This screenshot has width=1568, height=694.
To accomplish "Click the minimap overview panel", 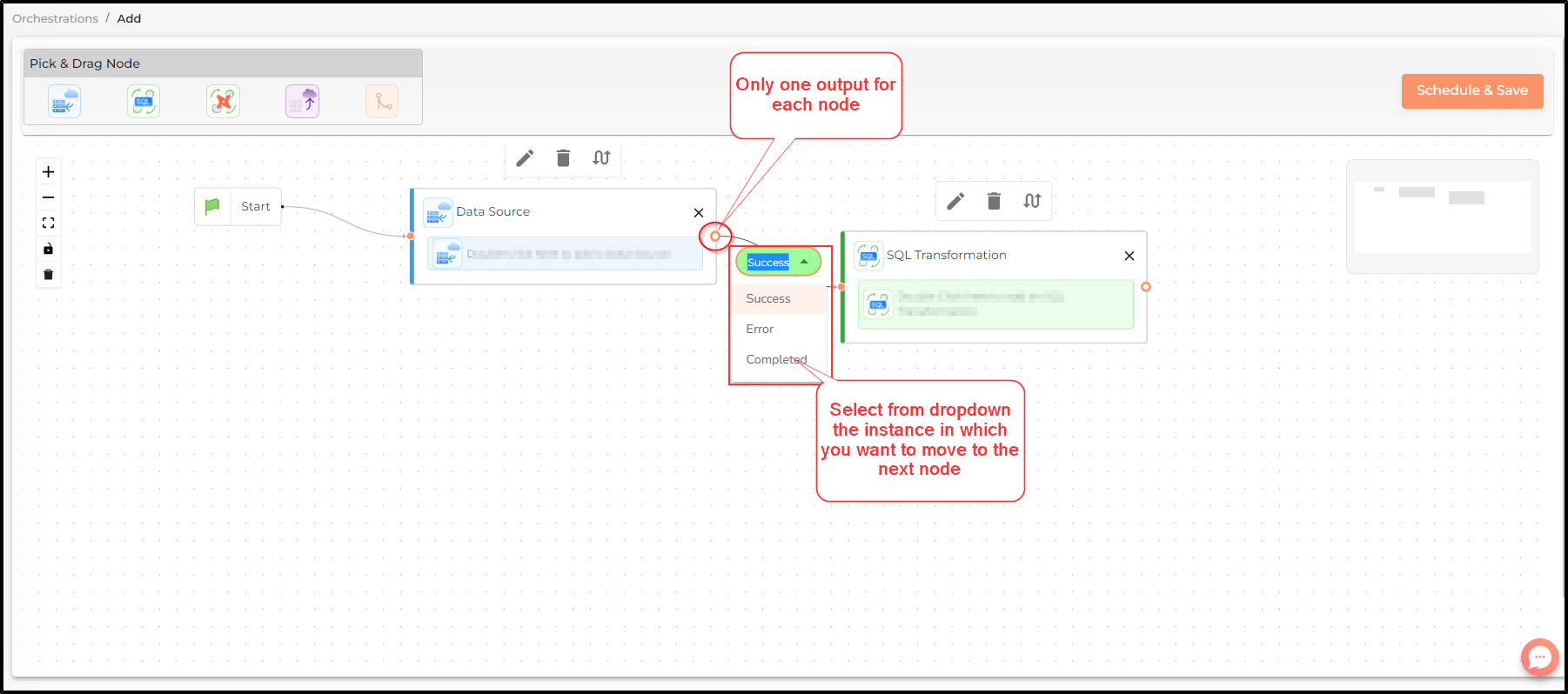I will click(x=1443, y=217).
